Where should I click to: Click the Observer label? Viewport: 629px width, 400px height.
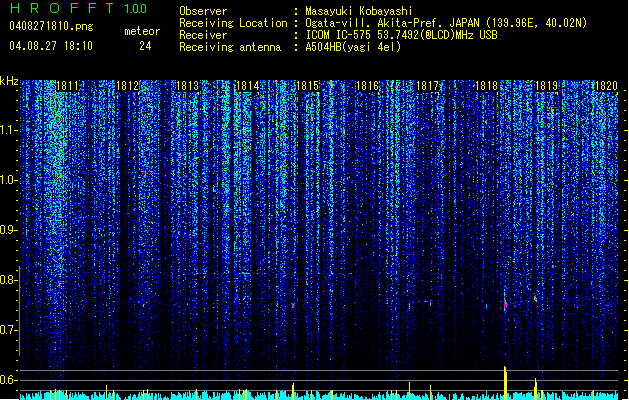pyautogui.click(x=203, y=11)
